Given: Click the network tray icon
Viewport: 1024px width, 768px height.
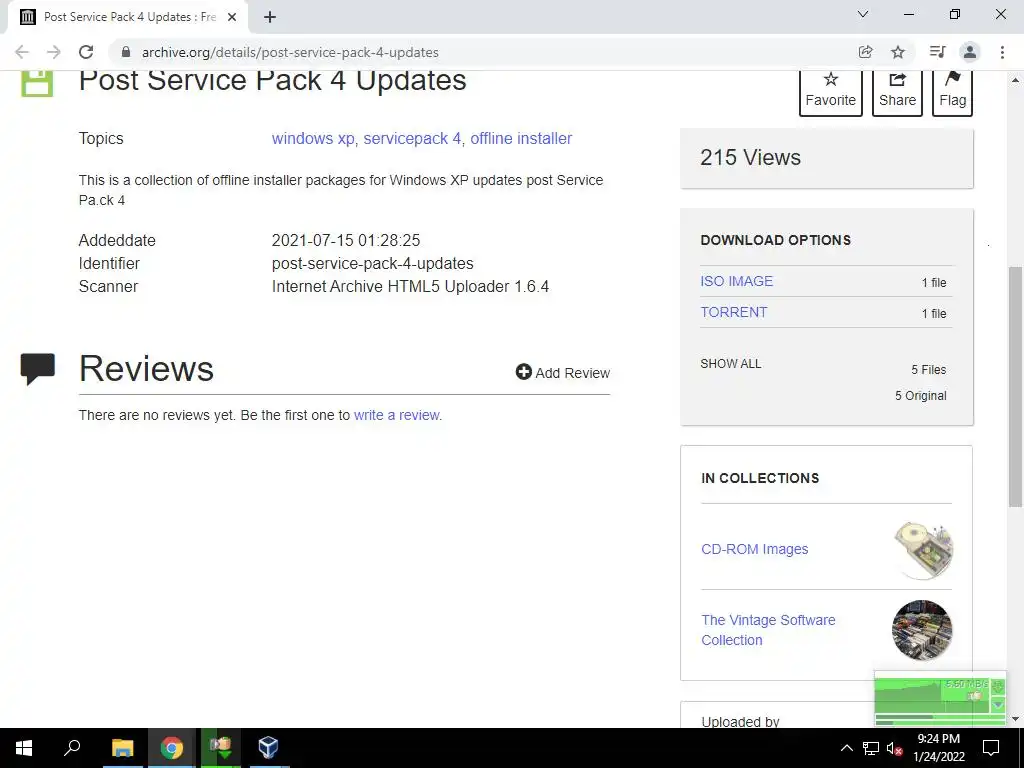Looking at the screenshot, I should 871,748.
